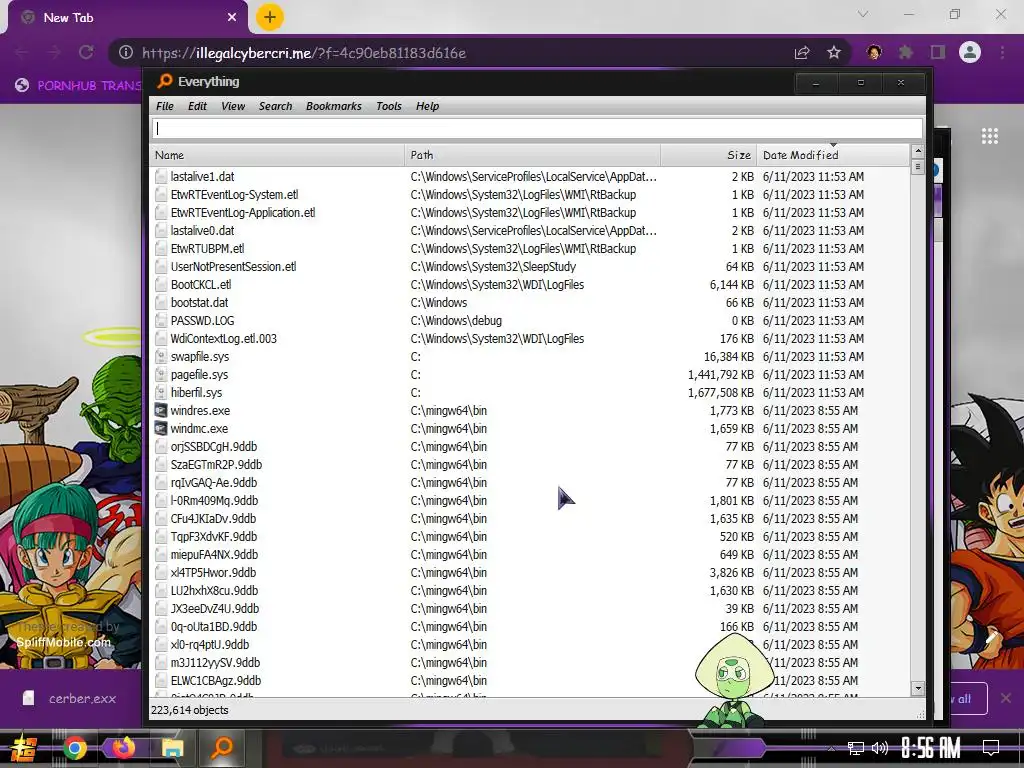Select the EtwRTEventLog-Application.etl row
Screen dimensions: 1024x768
530,212
